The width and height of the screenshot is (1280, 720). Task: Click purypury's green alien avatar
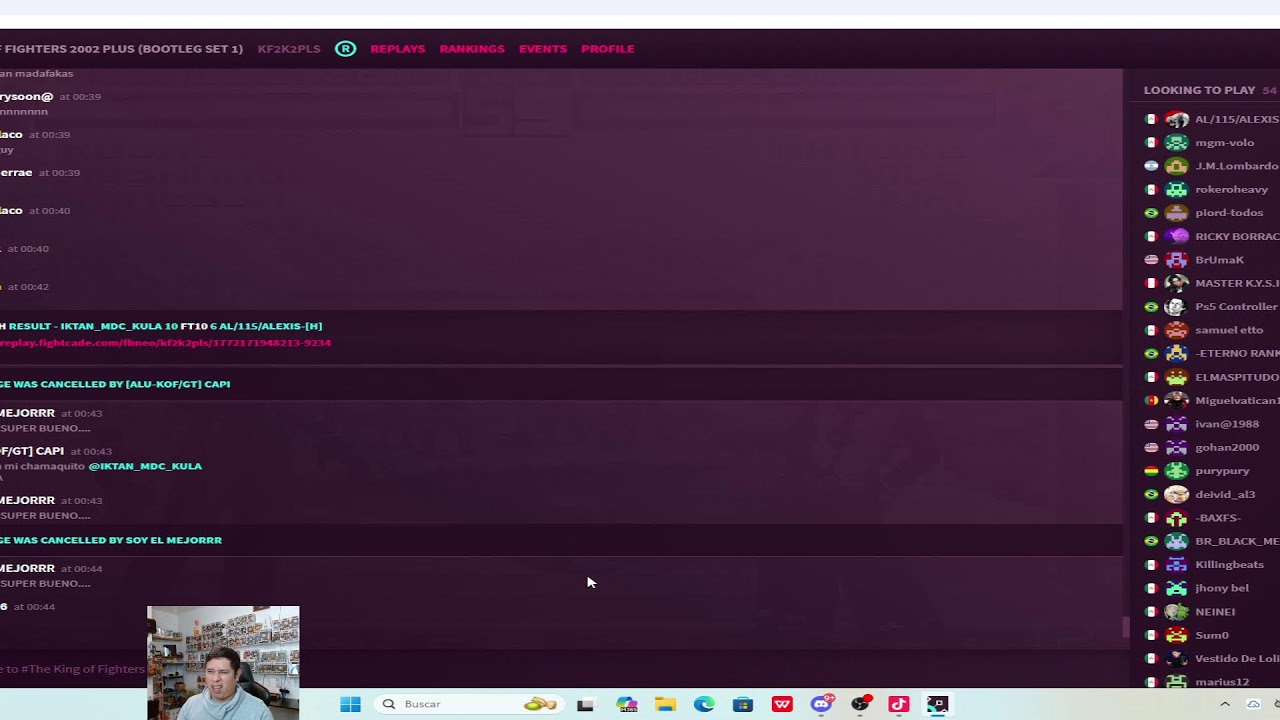[1177, 471]
